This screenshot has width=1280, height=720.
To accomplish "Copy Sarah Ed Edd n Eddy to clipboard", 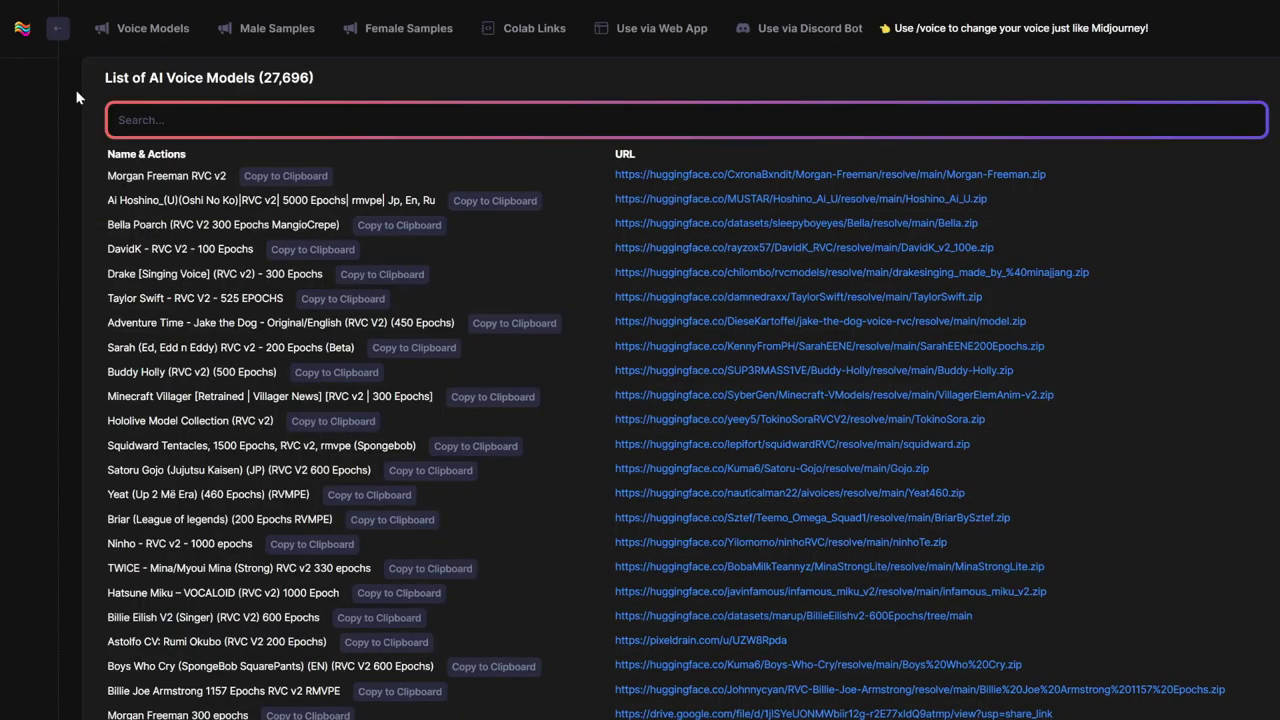I will (414, 348).
